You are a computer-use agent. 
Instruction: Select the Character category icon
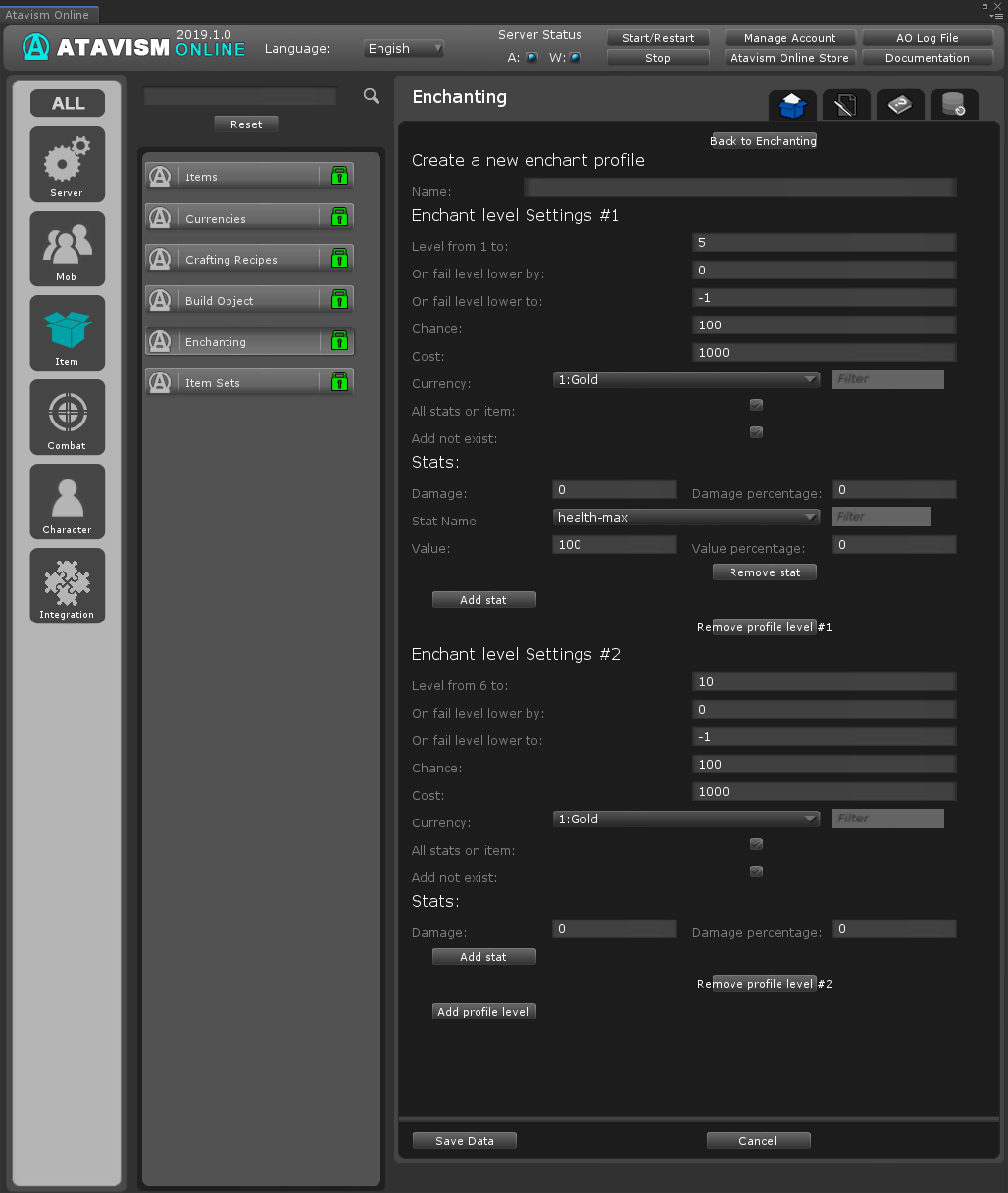pos(67,501)
